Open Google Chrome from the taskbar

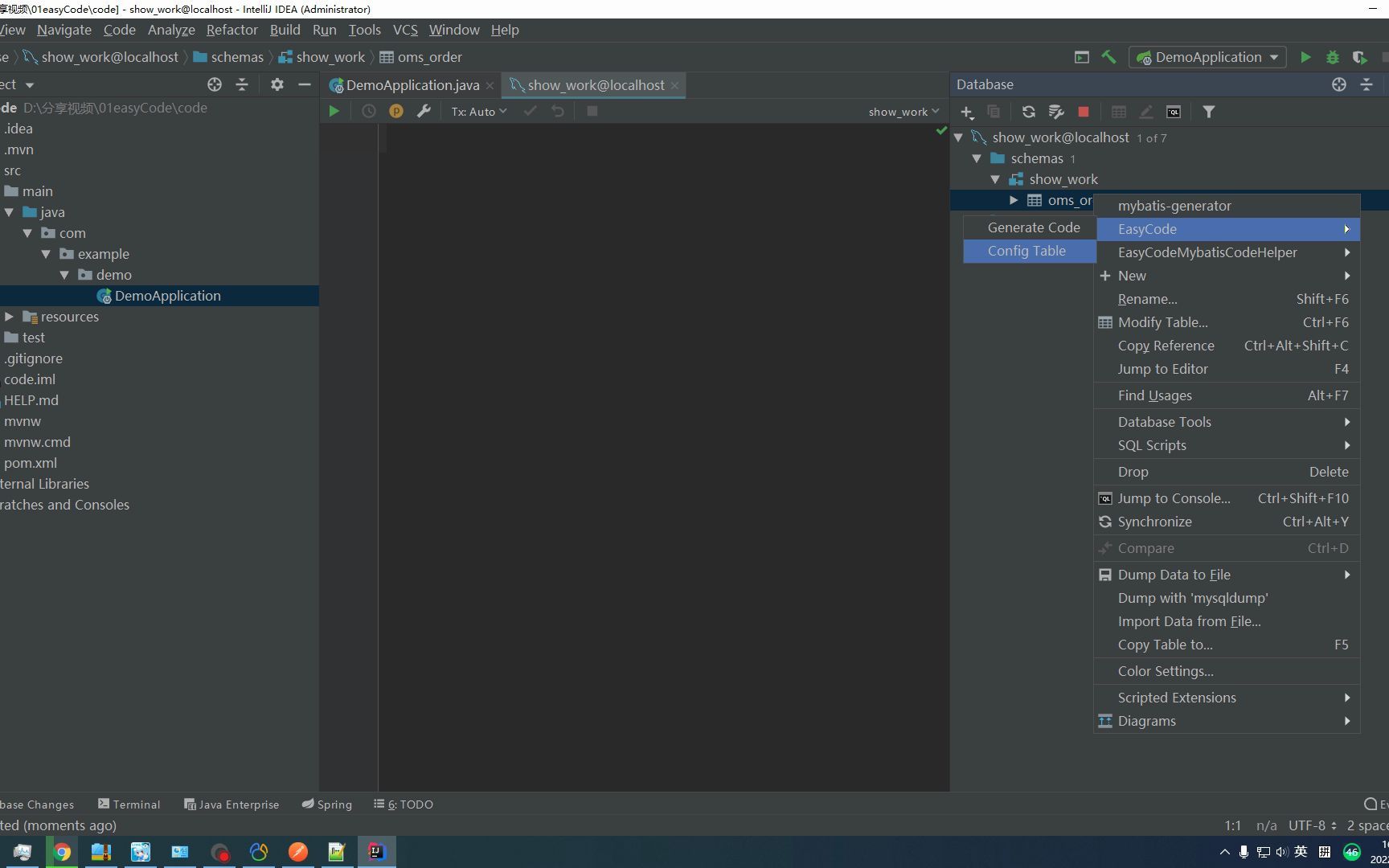pos(62,851)
